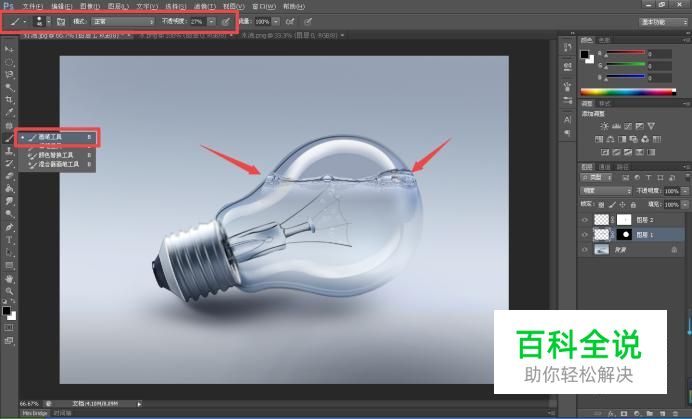Add Vibrance adjustment icon

point(651,126)
